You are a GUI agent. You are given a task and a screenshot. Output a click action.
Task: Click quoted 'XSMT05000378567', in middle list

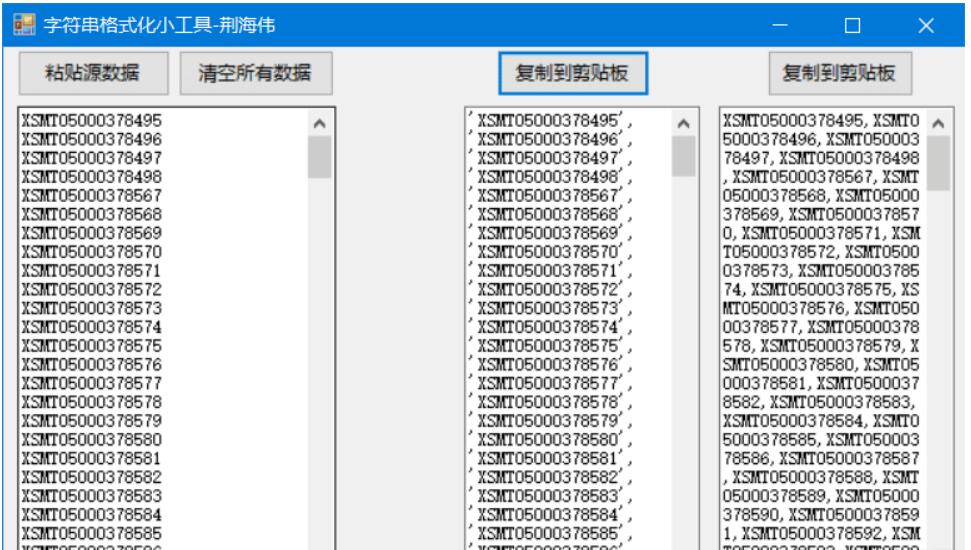click(x=551, y=195)
